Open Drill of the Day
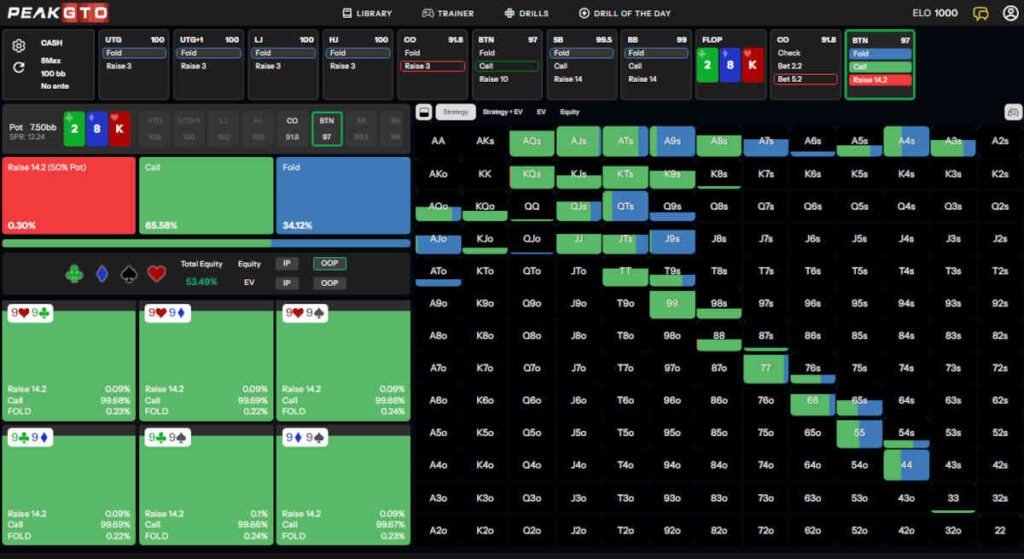The image size is (1024, 559). [x=624, y=13]
